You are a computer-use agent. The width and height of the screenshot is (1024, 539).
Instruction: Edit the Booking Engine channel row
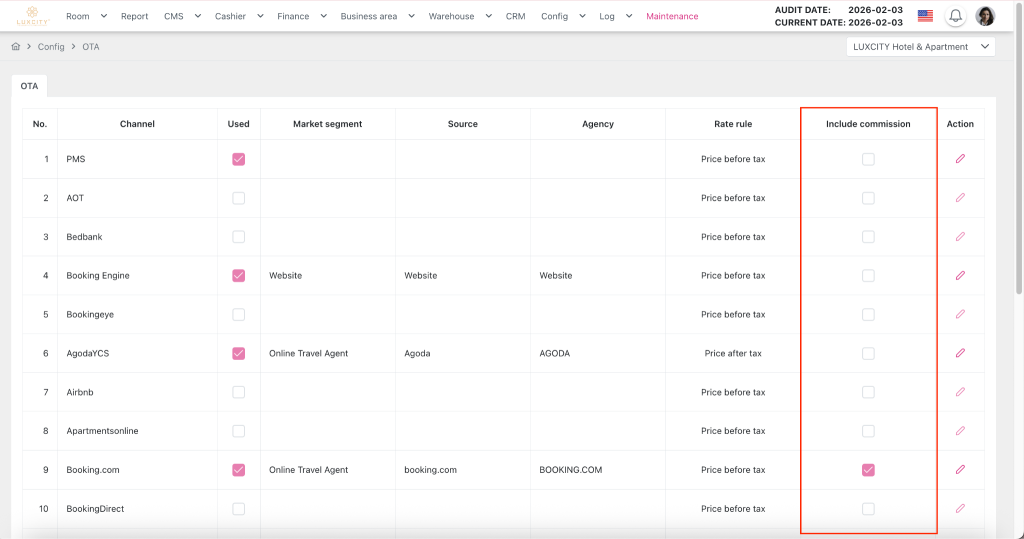pyautogui.click(x=960, y=276)
